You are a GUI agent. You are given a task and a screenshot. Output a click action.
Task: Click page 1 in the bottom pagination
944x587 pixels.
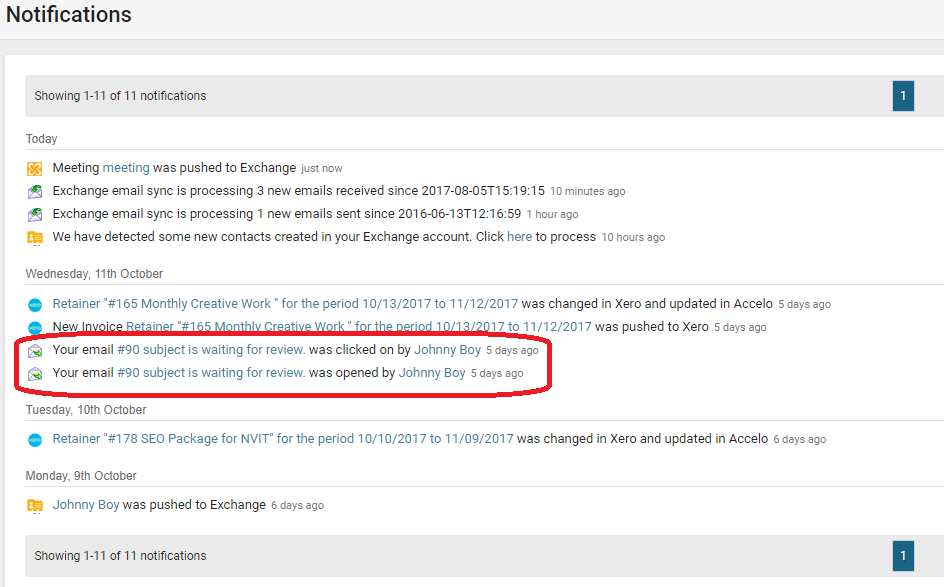pos(903,555)
